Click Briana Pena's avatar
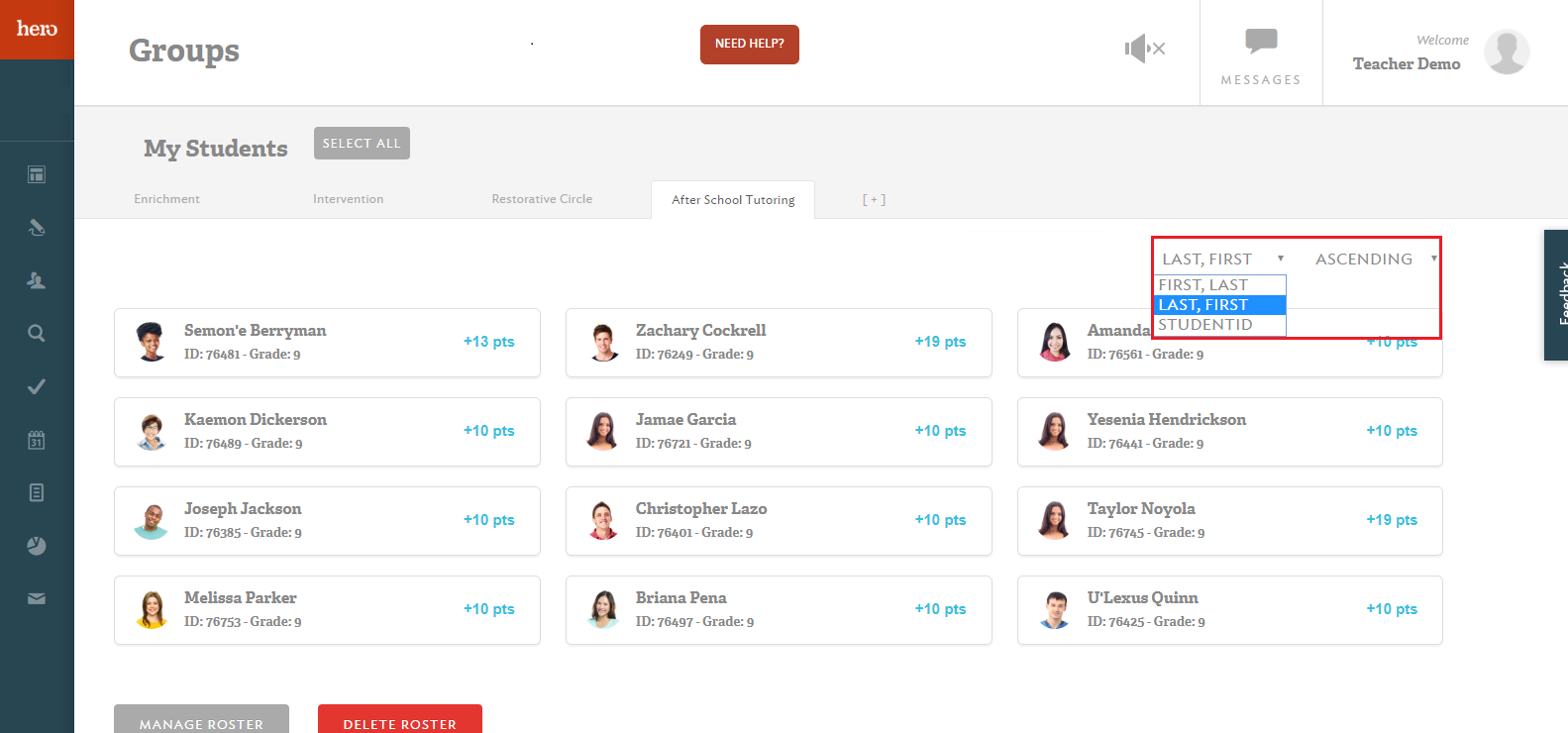This screenshot has height=733, width=1568. click(x=602, y=609)
